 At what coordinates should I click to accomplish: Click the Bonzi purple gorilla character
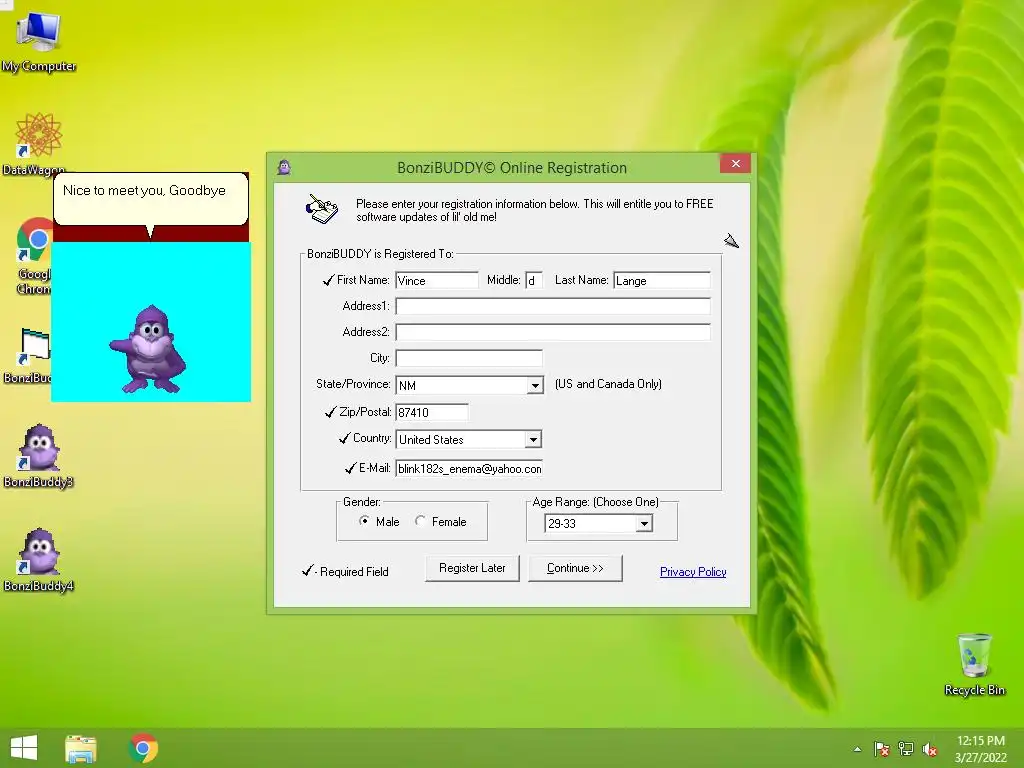tap(149, 349)
